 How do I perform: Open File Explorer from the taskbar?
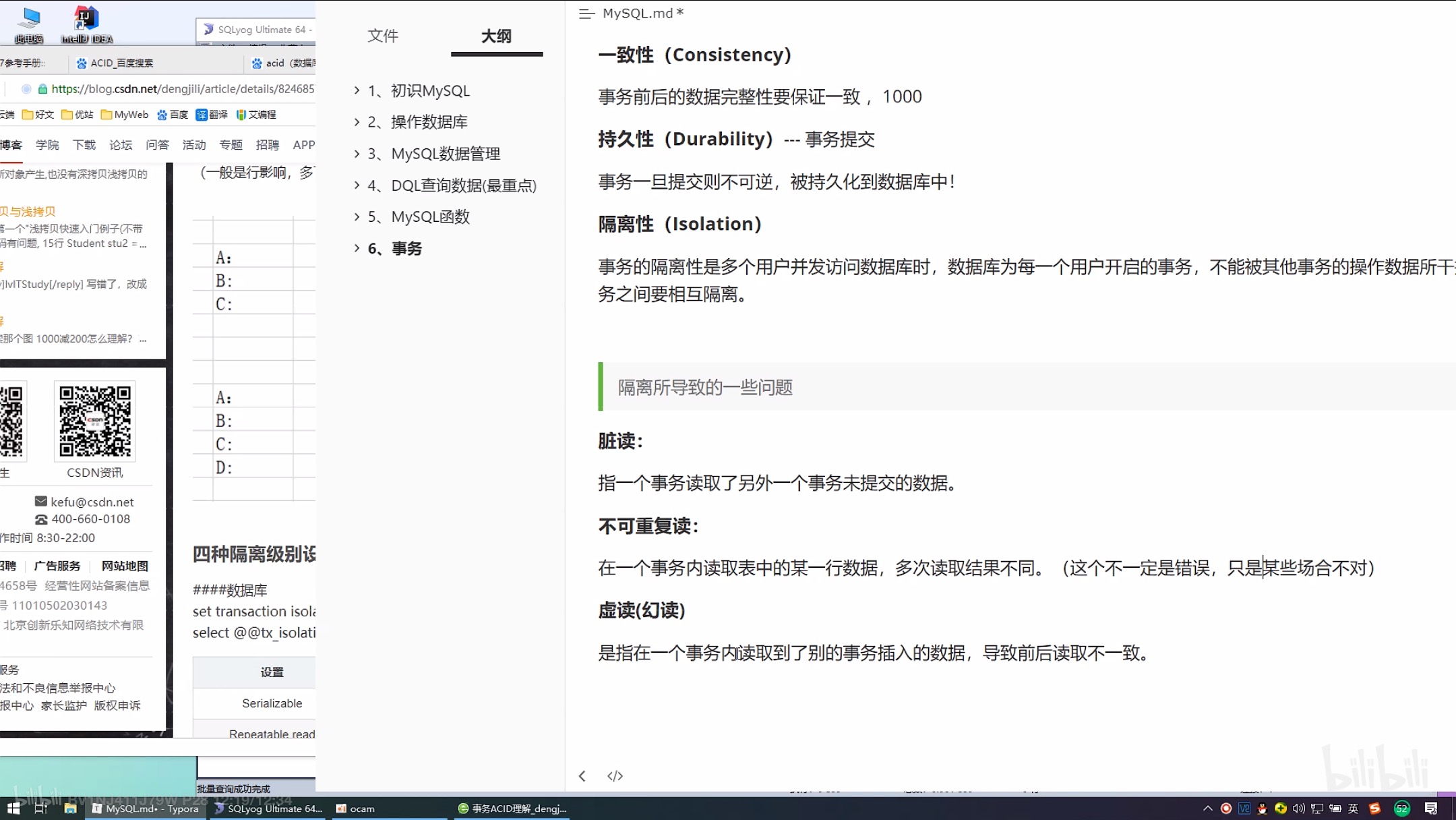click(70, 808)
